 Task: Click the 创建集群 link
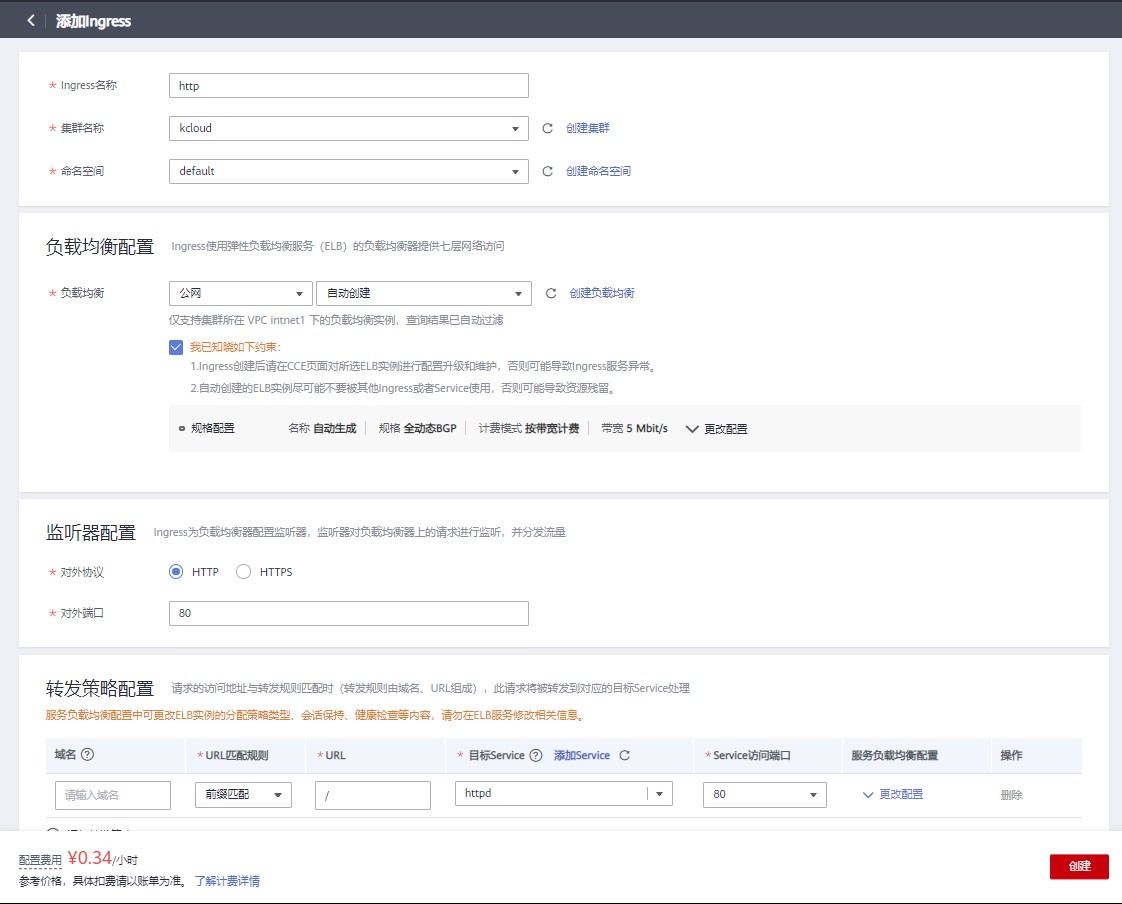click(587, 128)
